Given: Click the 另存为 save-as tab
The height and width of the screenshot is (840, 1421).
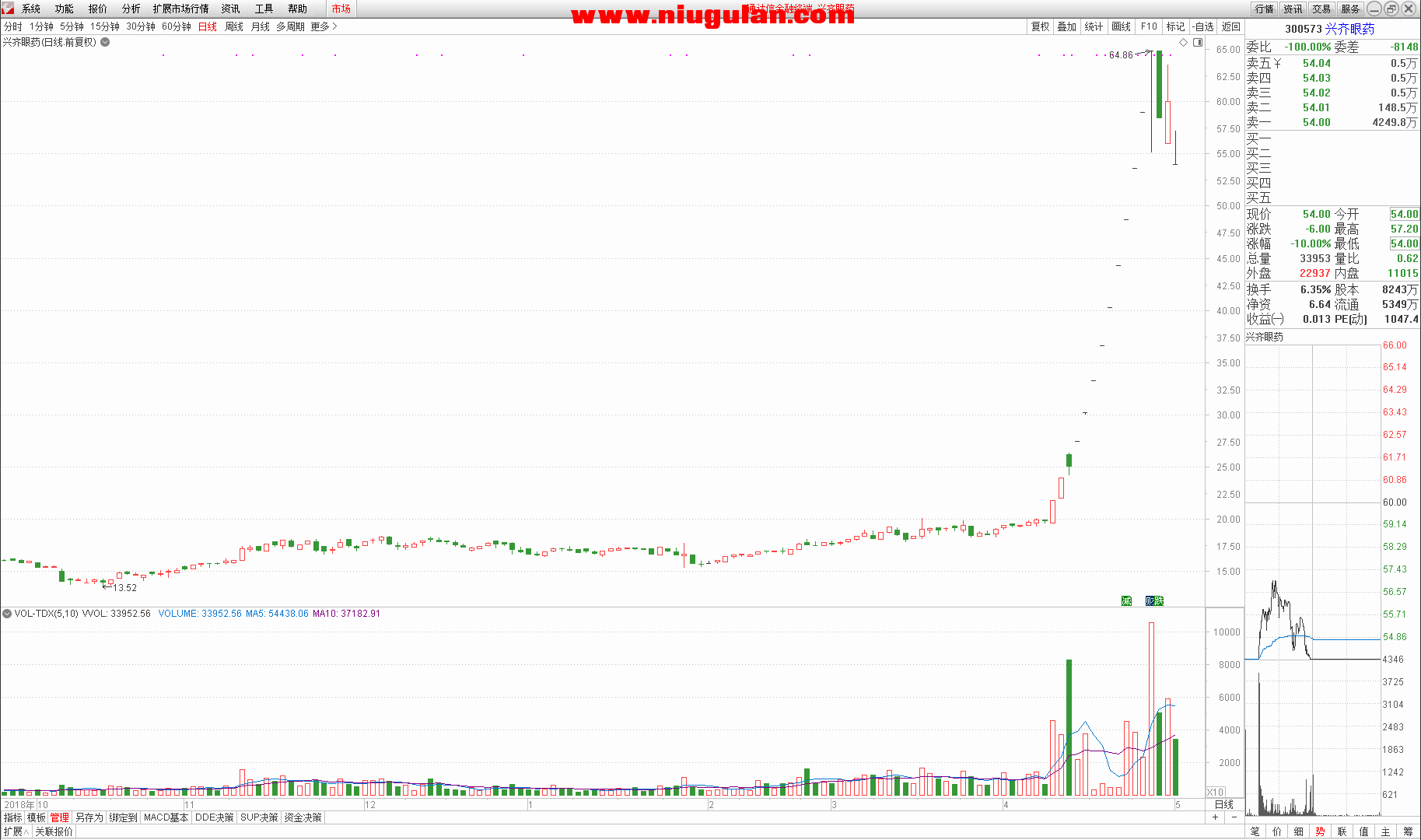Looking at the screenshot, I should click(x=89, y=817).
